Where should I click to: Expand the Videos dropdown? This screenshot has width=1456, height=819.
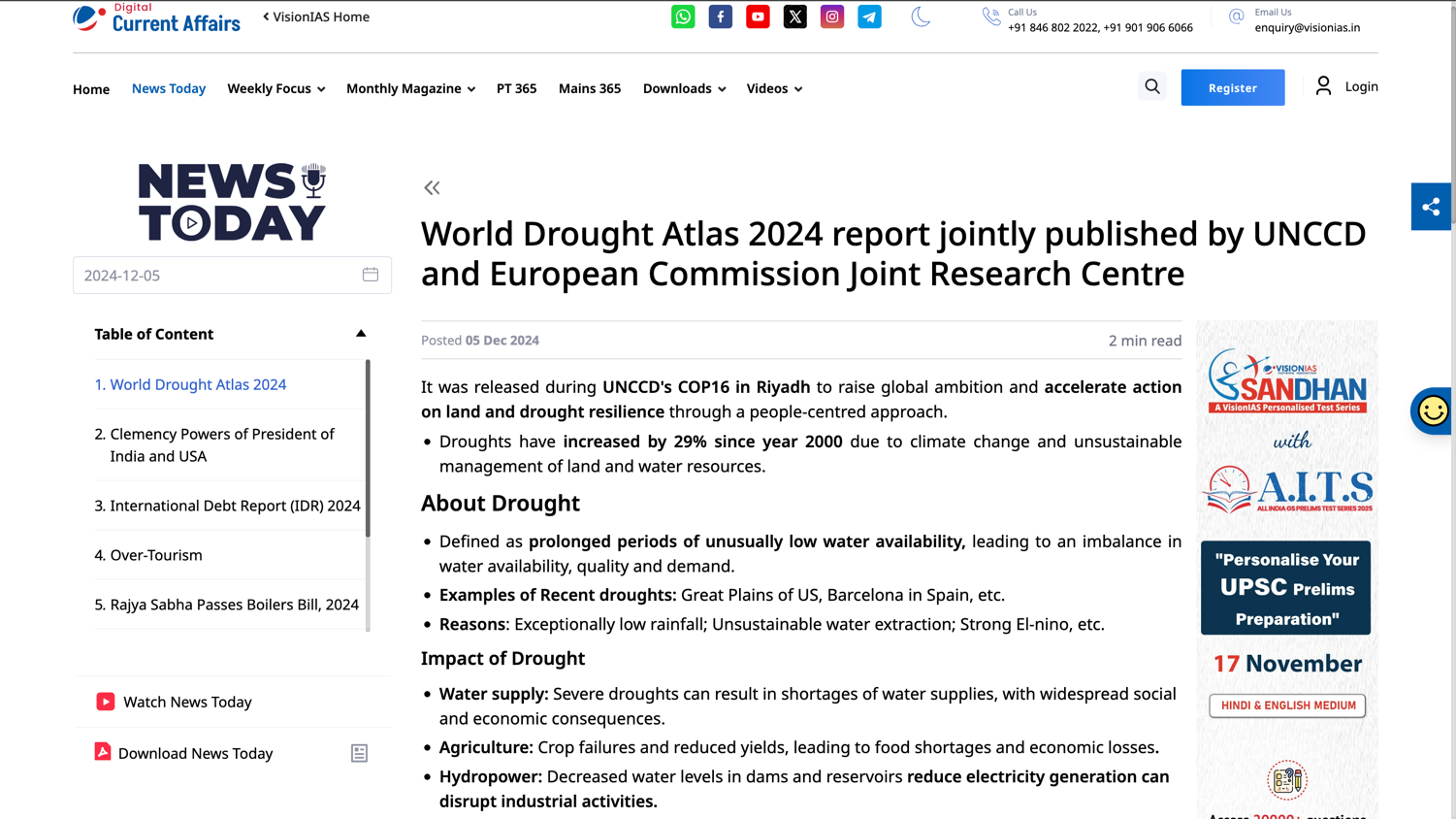point(774,88)
